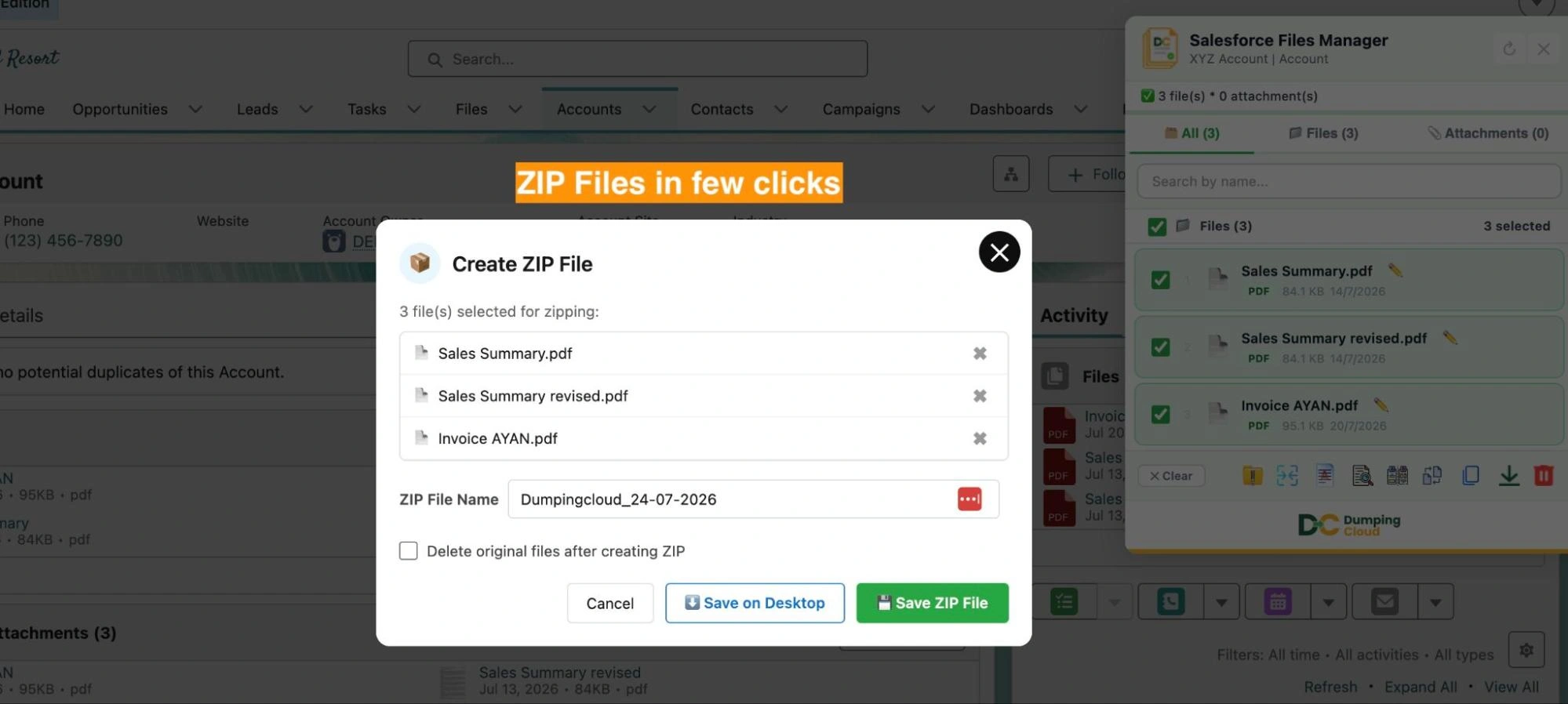Click the compare files icon in Files Manager
Viewport: 1568px width, 704px height.
[1397, 475]
